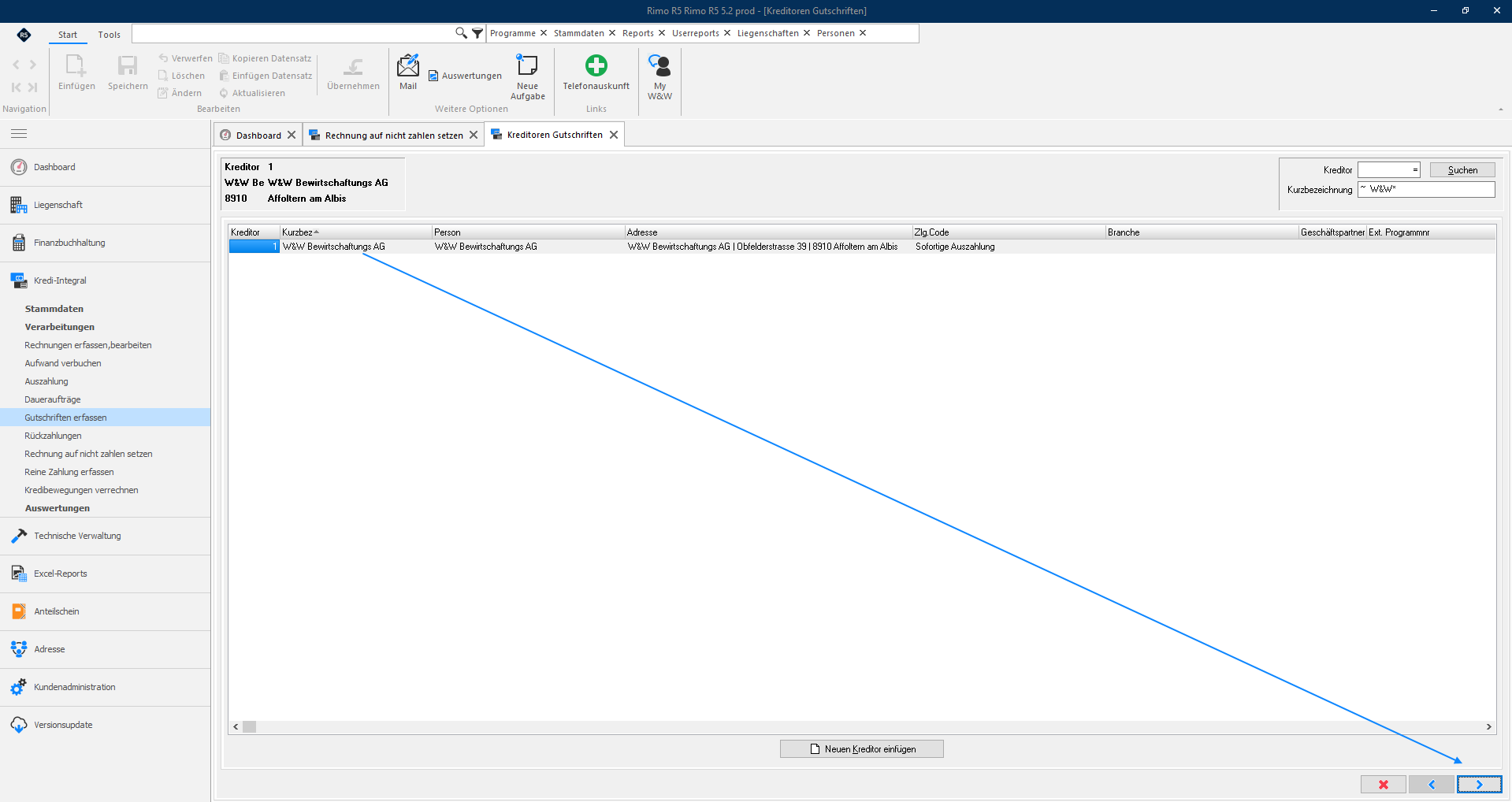
Task: Open the My W&W icon
Action: tap(659, 76)
